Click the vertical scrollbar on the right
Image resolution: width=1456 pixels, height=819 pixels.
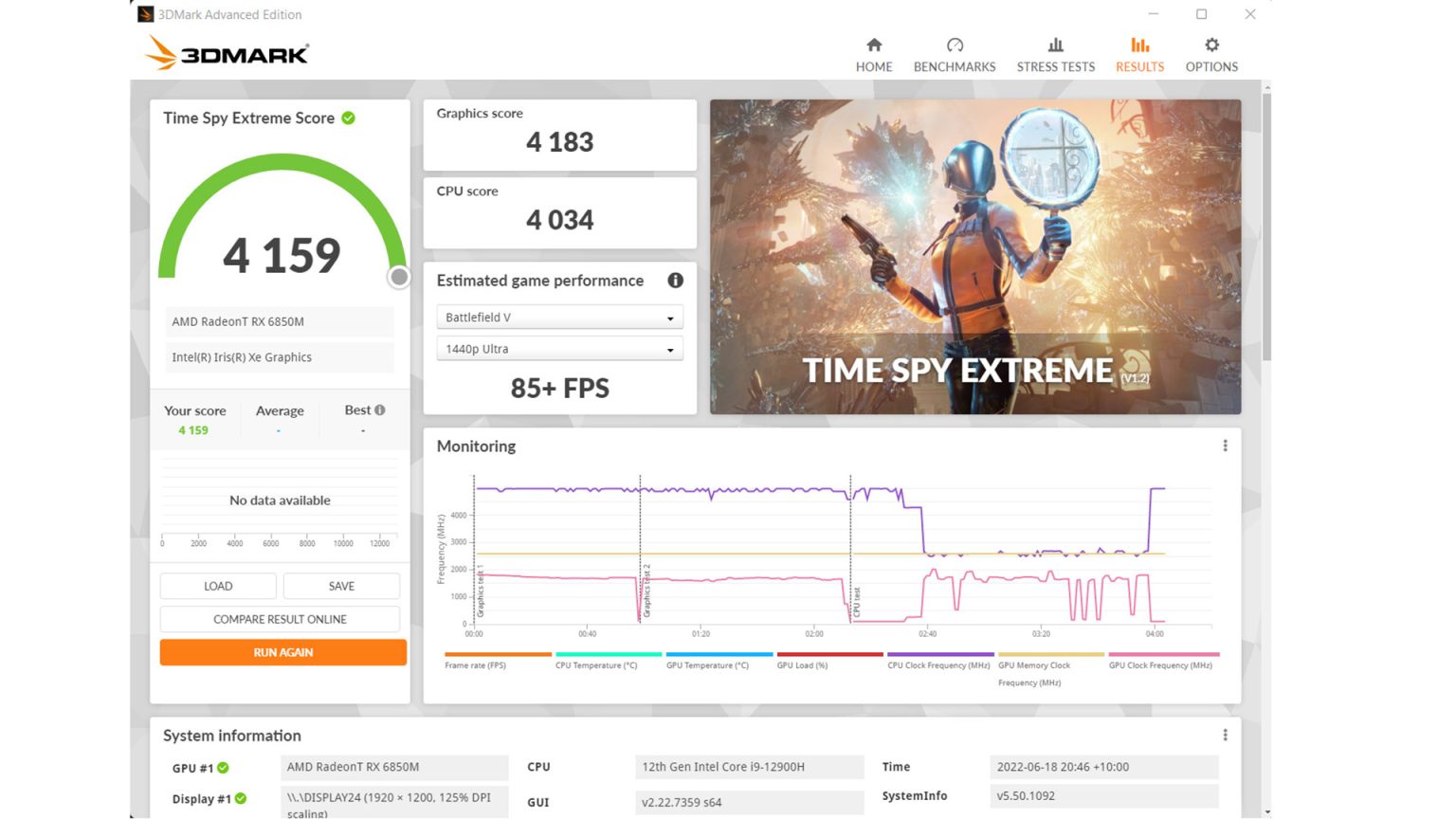(1266, 226)
